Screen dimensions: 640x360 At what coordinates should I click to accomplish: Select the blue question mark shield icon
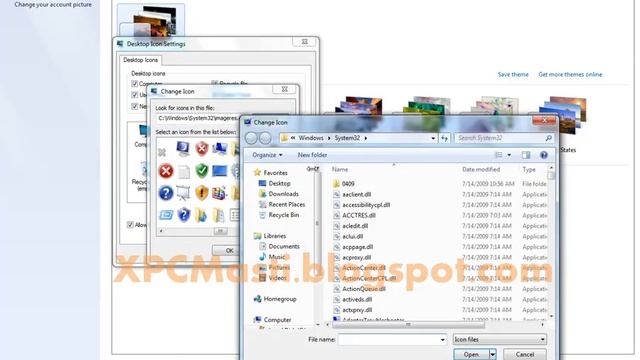184,215
